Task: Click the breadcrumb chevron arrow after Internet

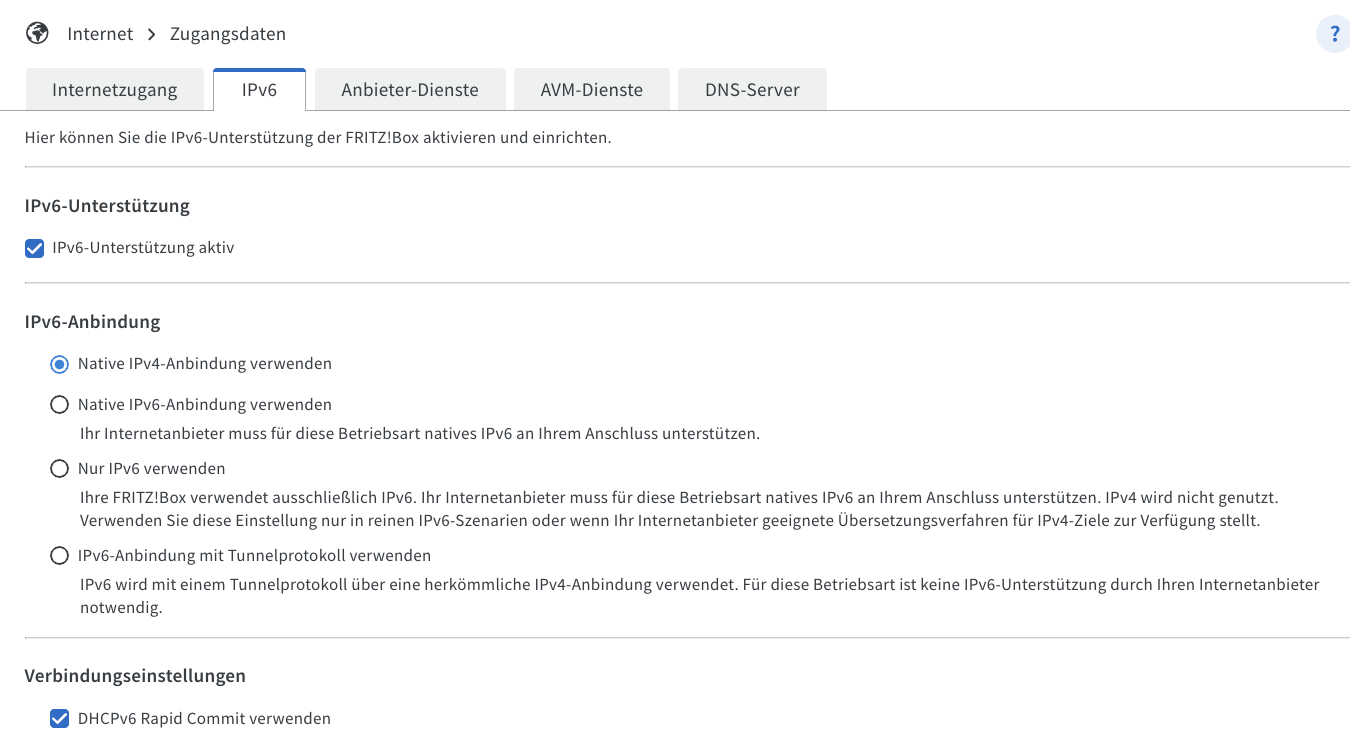Action: click(152, 34)
